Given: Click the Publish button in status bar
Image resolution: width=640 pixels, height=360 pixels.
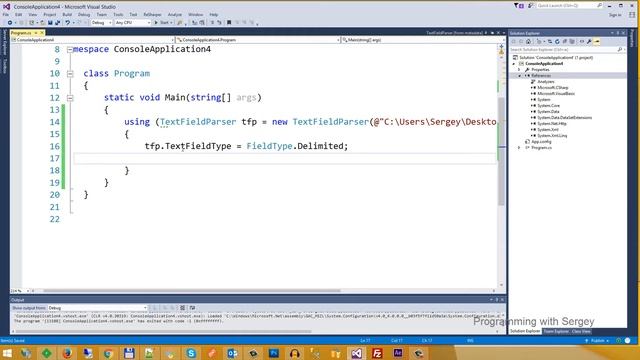Looking at the screenshot, I should point(597,340).
